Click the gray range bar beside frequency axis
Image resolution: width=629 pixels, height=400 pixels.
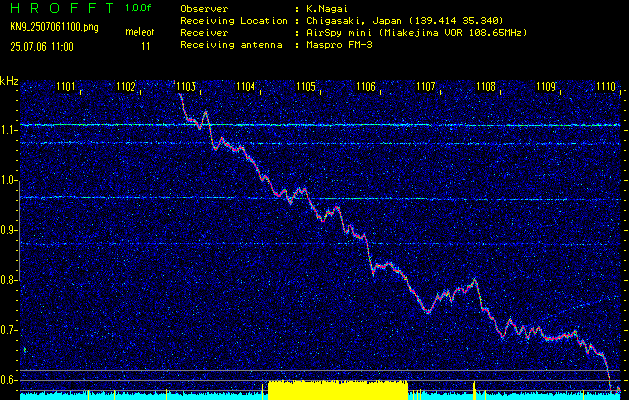tap(19, 232)
